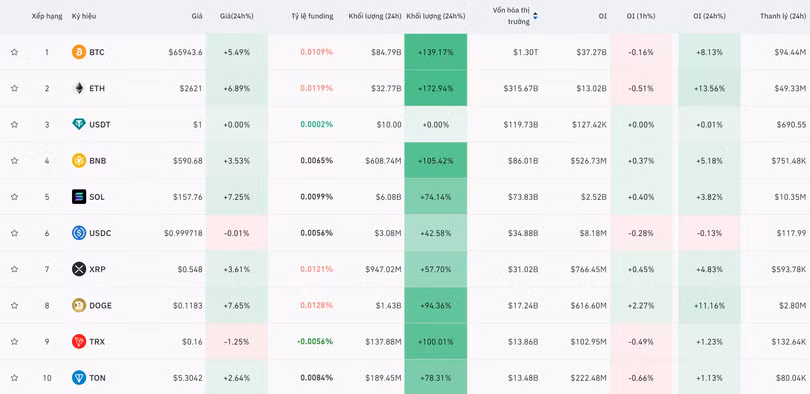810x394 pixels.
Task: Click the $751.48K liquidation value
Action: click(790, 161)
